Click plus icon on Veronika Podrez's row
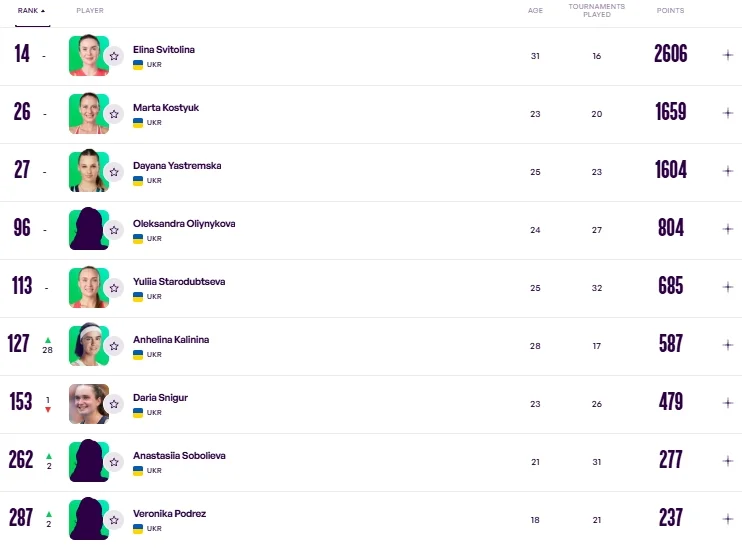742x549 pixels. click(728, 519)
